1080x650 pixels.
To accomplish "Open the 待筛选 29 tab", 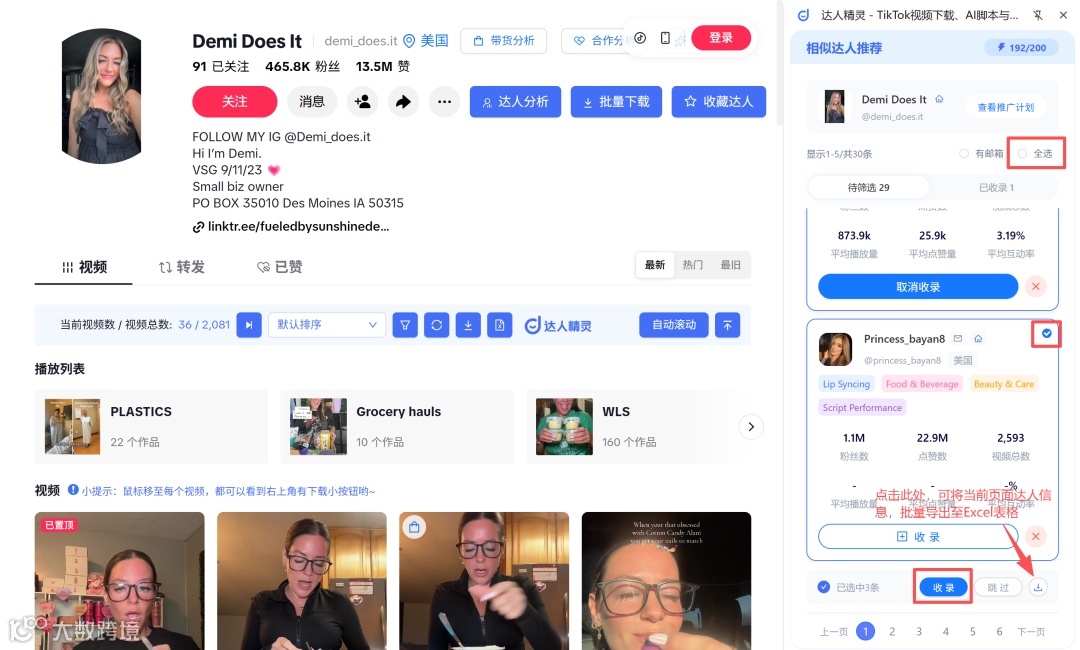I will (868, 187).
